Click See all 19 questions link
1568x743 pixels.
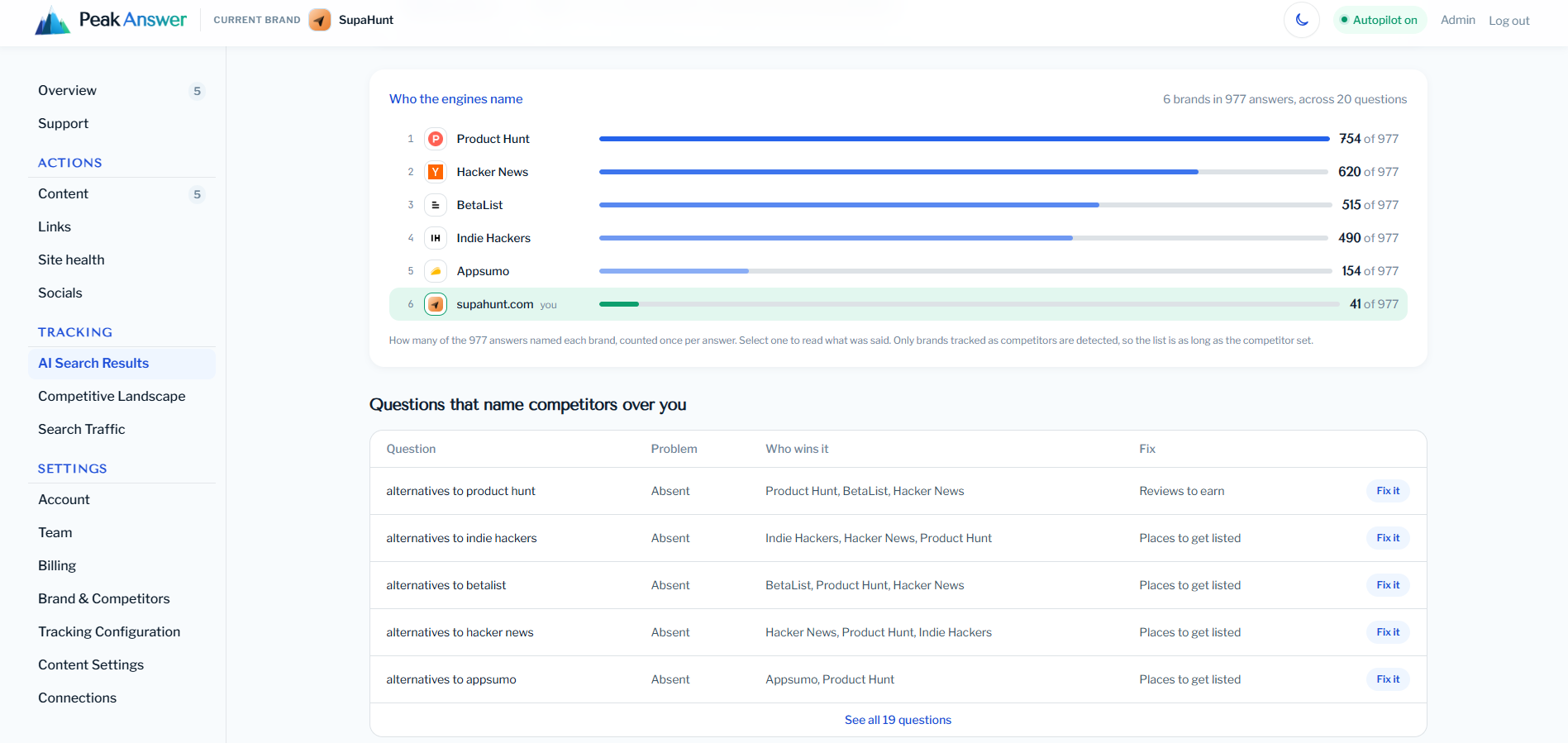tap(898, 720)
